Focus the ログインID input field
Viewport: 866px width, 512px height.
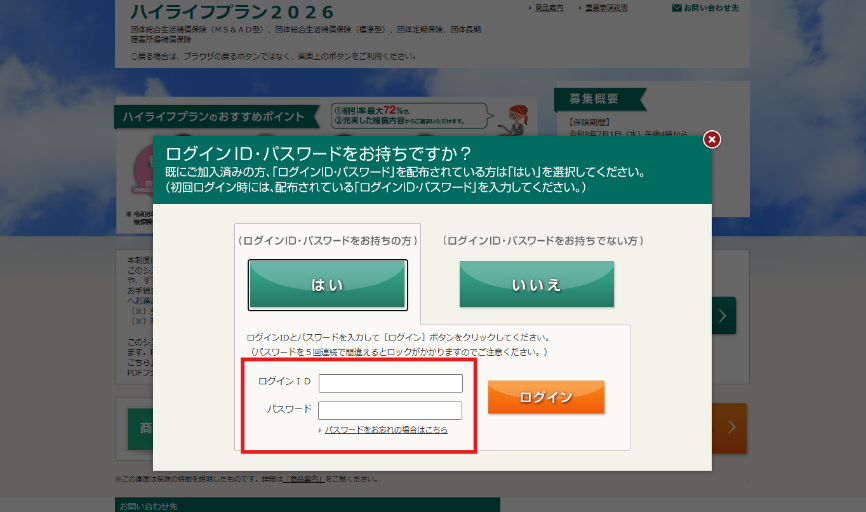(390, 383)
